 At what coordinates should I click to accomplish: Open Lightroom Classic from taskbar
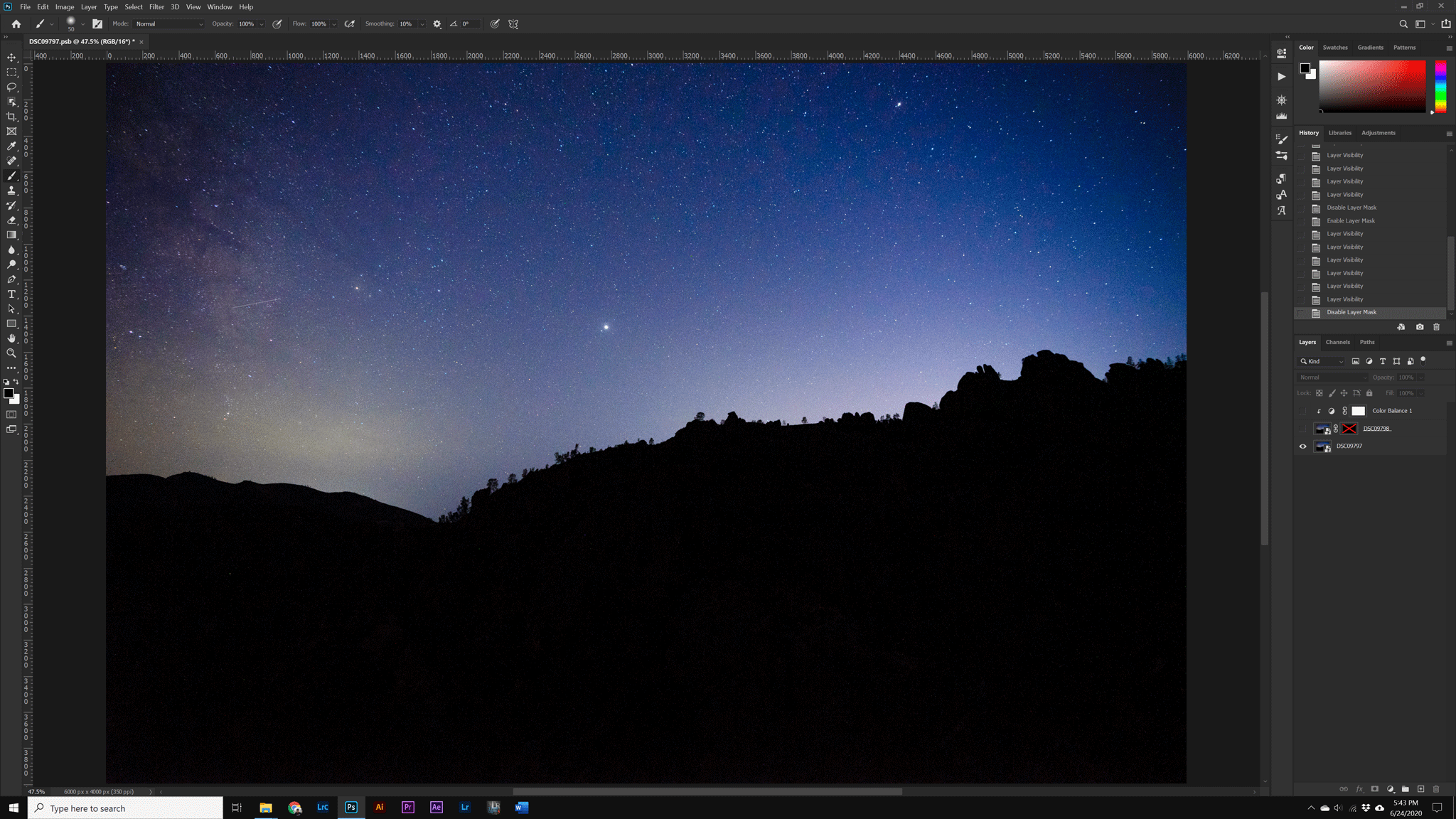pos(323,807)
